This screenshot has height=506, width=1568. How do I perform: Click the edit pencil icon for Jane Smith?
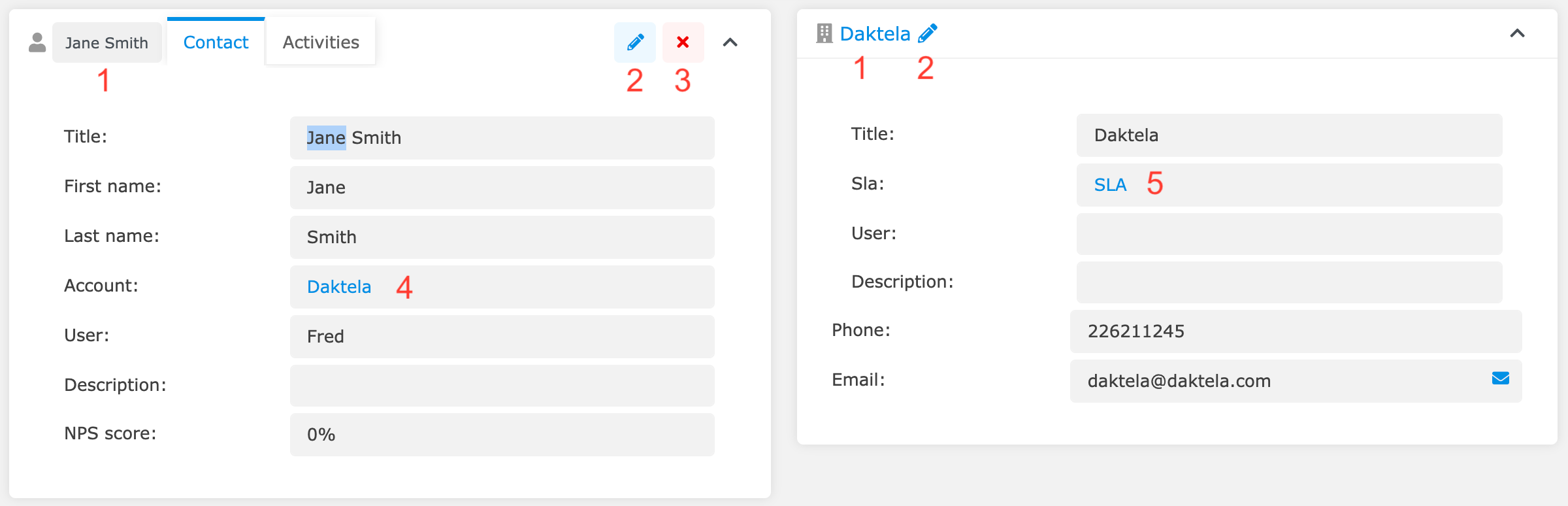tap(633, 42)
